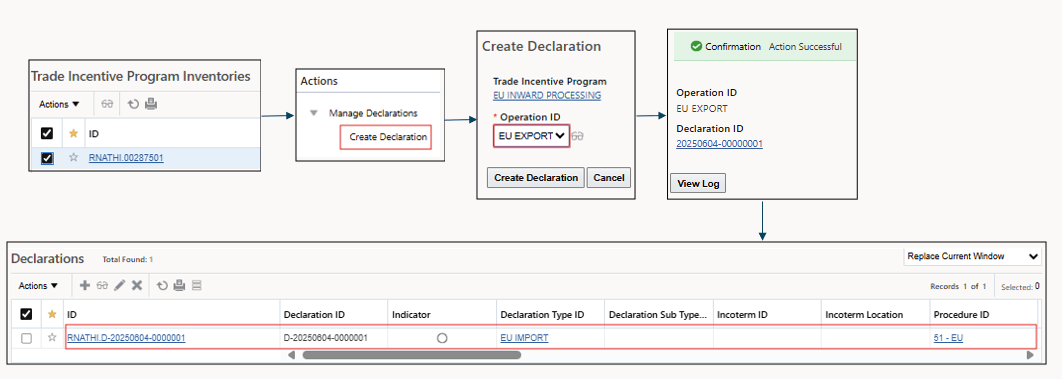Screen dimensions: 1062x379
Task: Click Indicator column header
Action: (x=411, y=315)
